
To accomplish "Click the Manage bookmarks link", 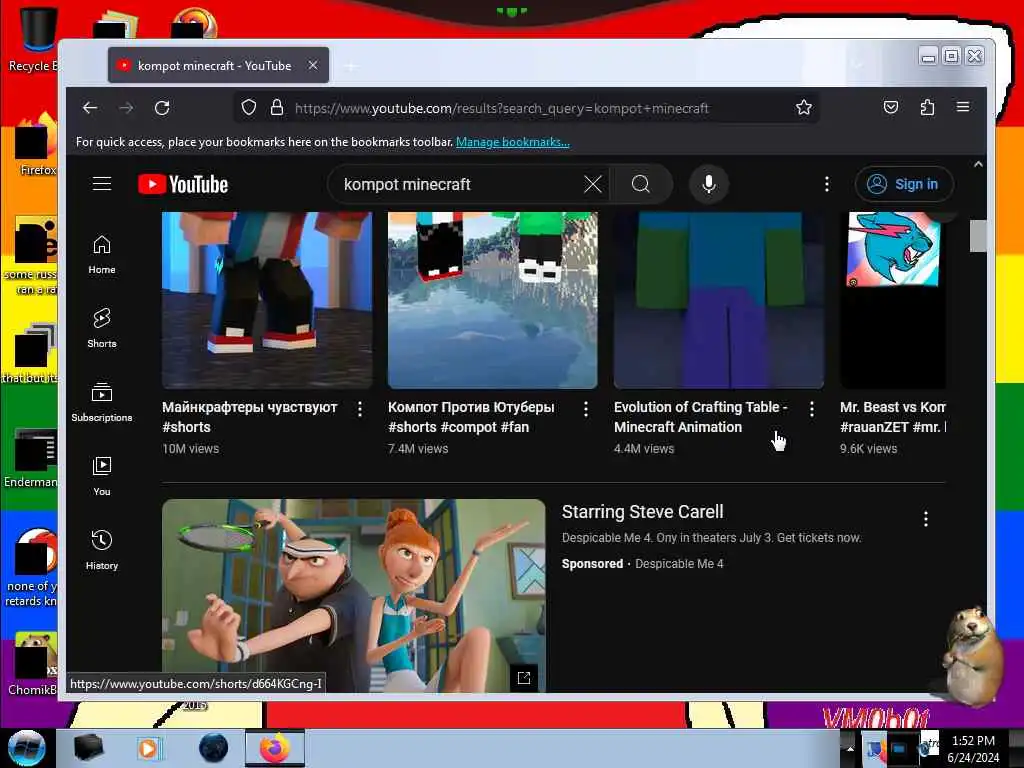I will click(x=513, y=142).
